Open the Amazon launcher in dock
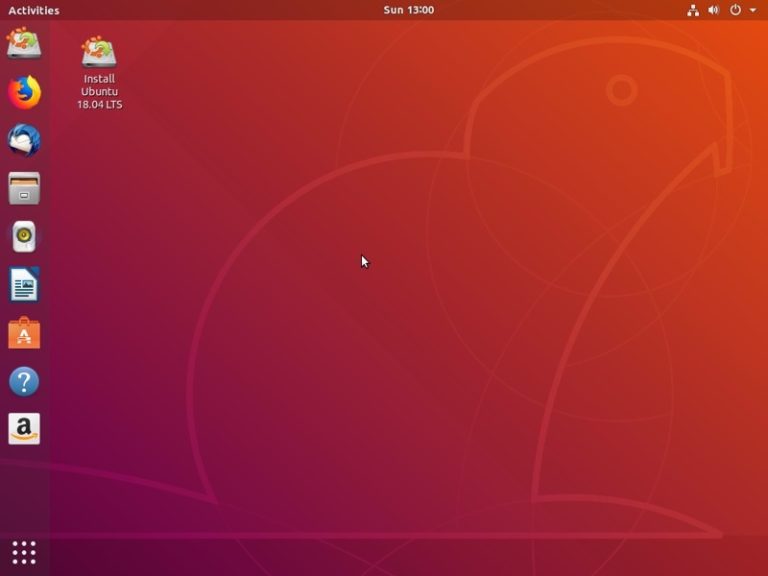Image resolution: width=768 pixels, height=576 pixels. 24,429
